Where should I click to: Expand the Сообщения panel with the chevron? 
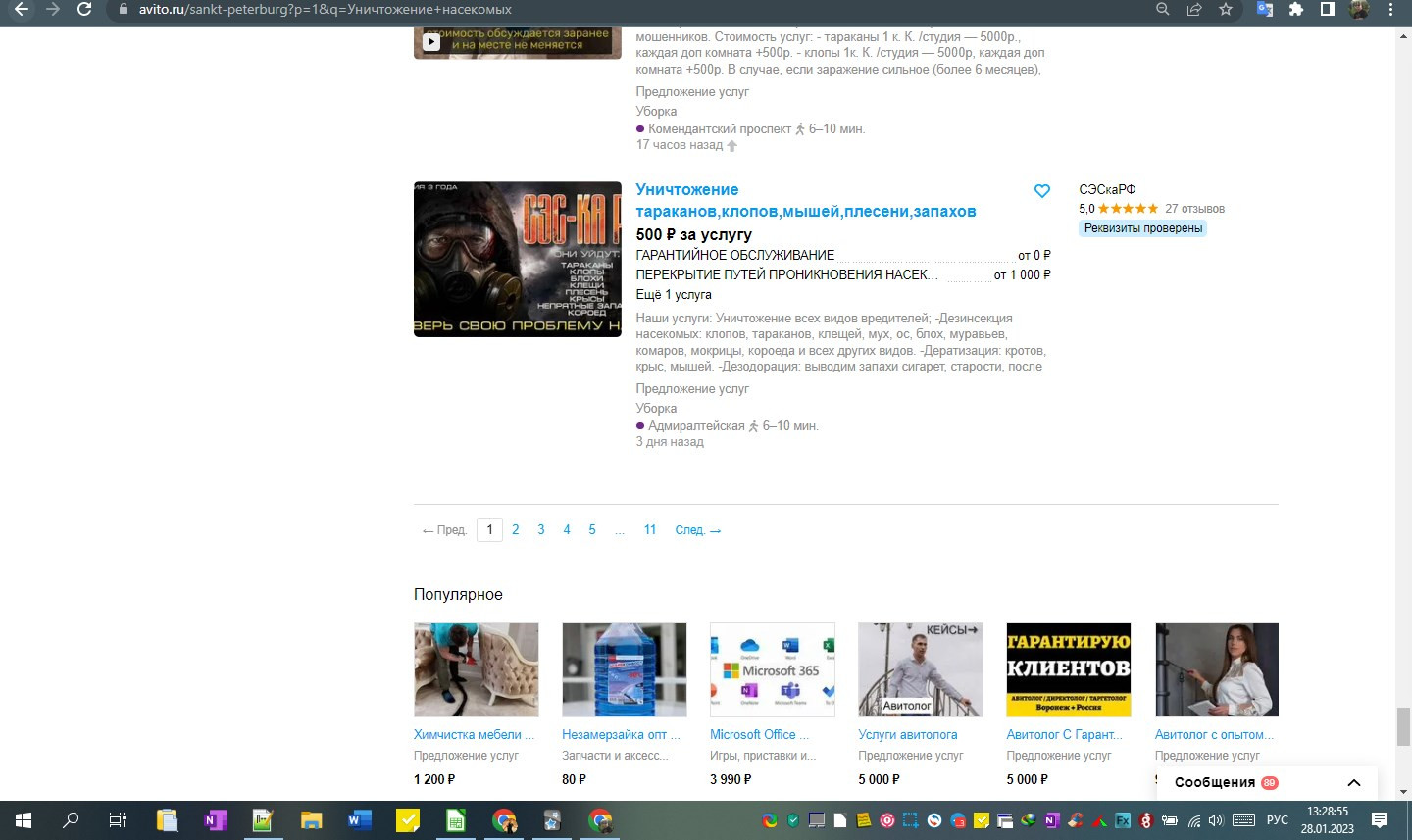1354,782
